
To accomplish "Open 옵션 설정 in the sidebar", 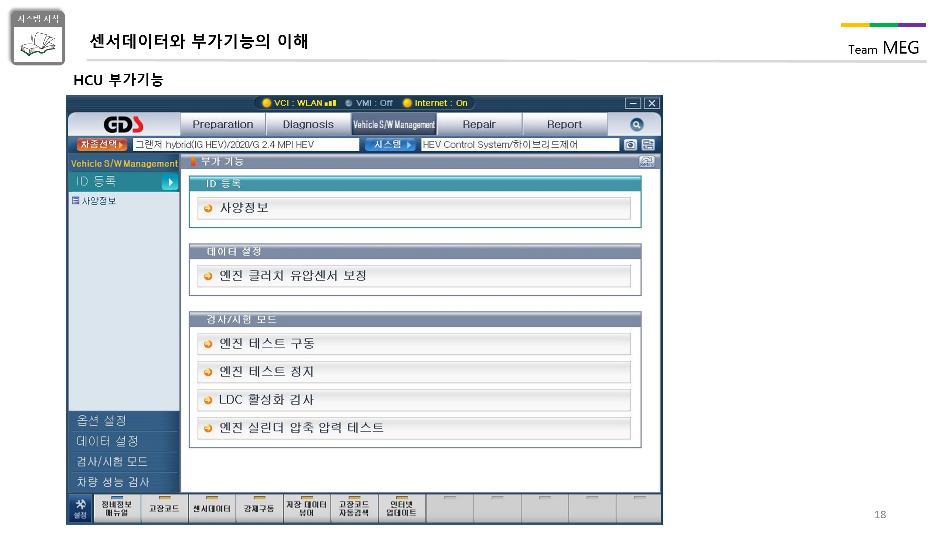I will [124, 421].
